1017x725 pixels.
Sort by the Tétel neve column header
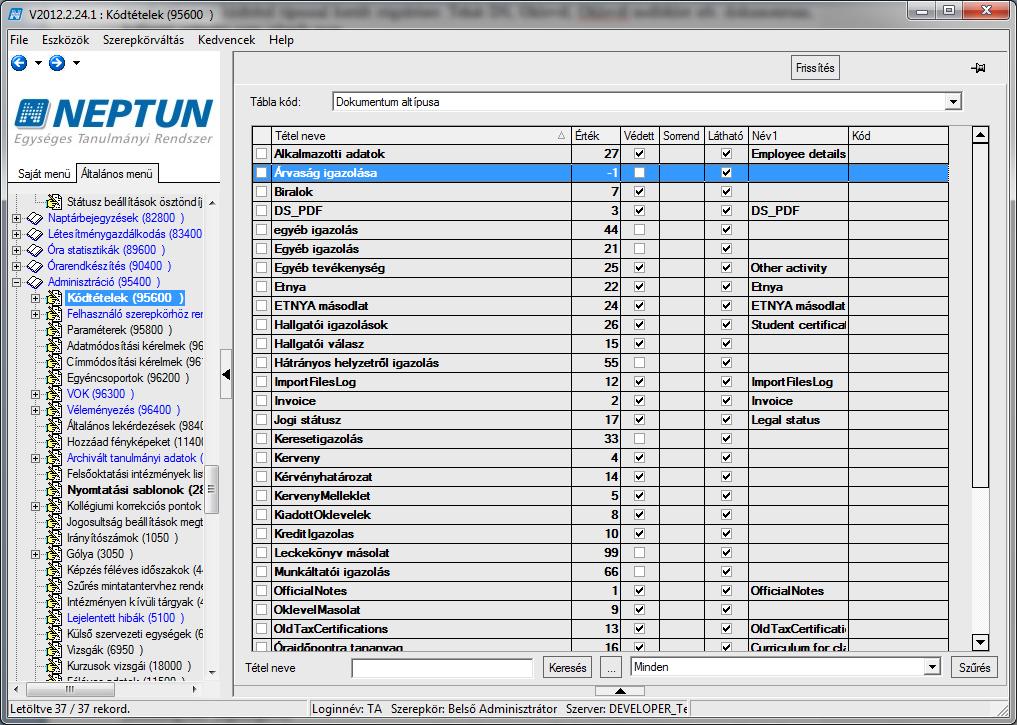click(421, 136)
